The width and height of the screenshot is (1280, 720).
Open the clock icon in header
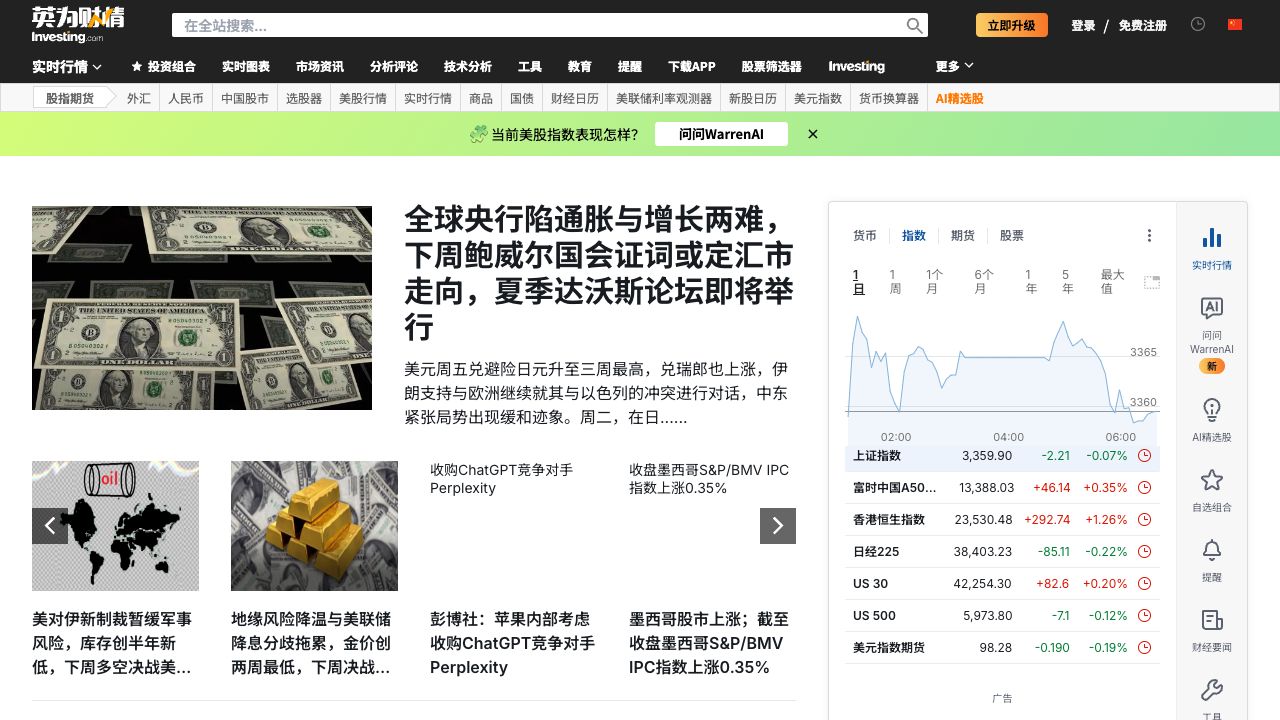click(1198, 25)
